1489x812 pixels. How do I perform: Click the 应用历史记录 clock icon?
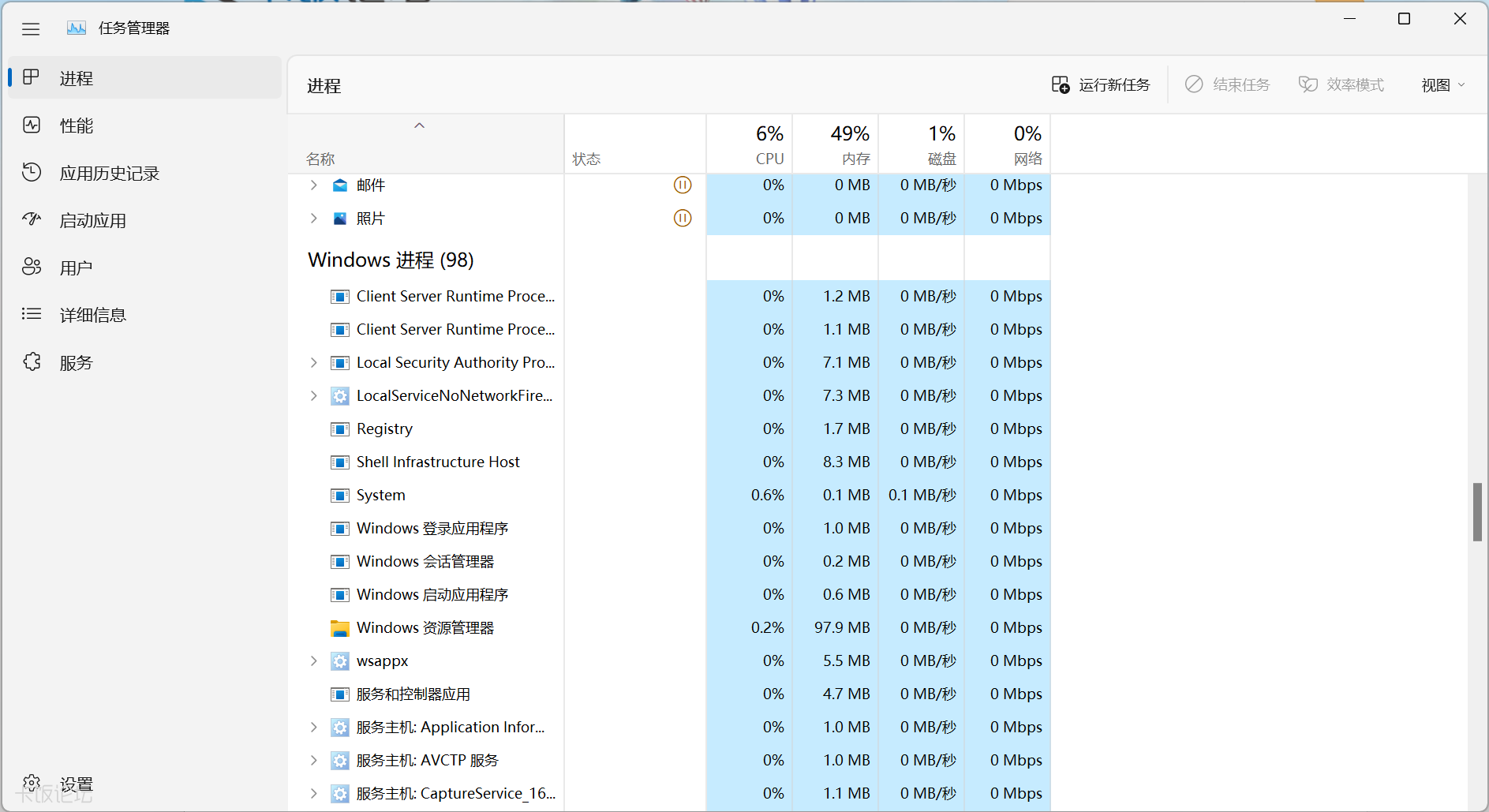[32, 172]
